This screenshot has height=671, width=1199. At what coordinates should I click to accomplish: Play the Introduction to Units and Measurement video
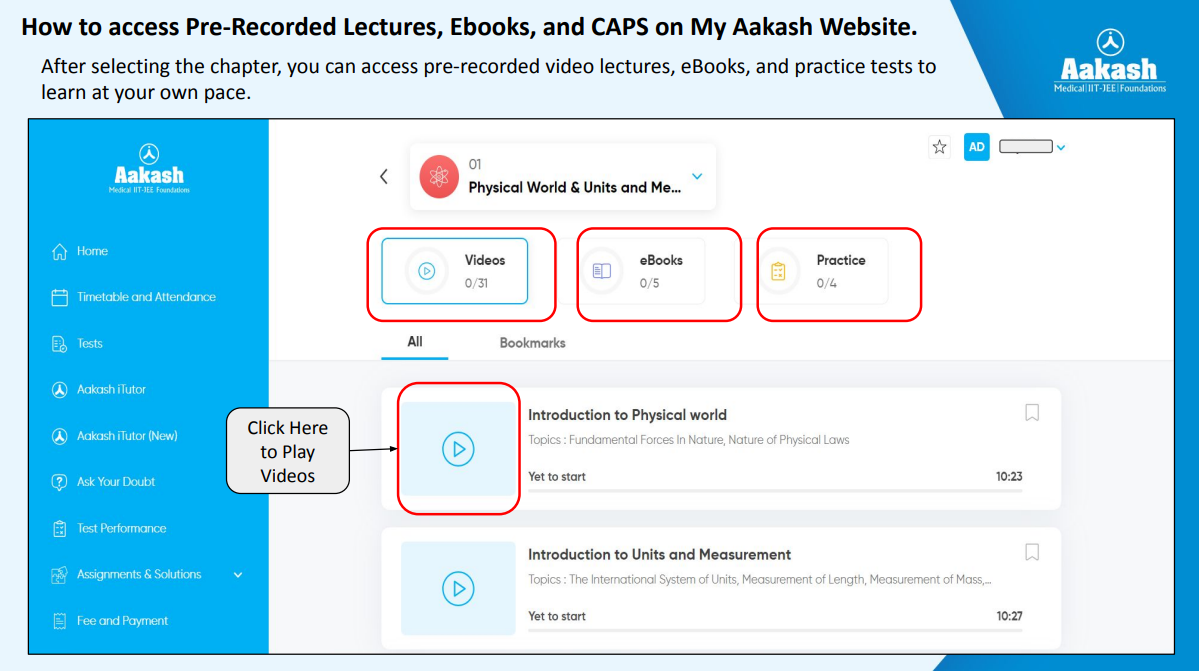tap(458, 588)
